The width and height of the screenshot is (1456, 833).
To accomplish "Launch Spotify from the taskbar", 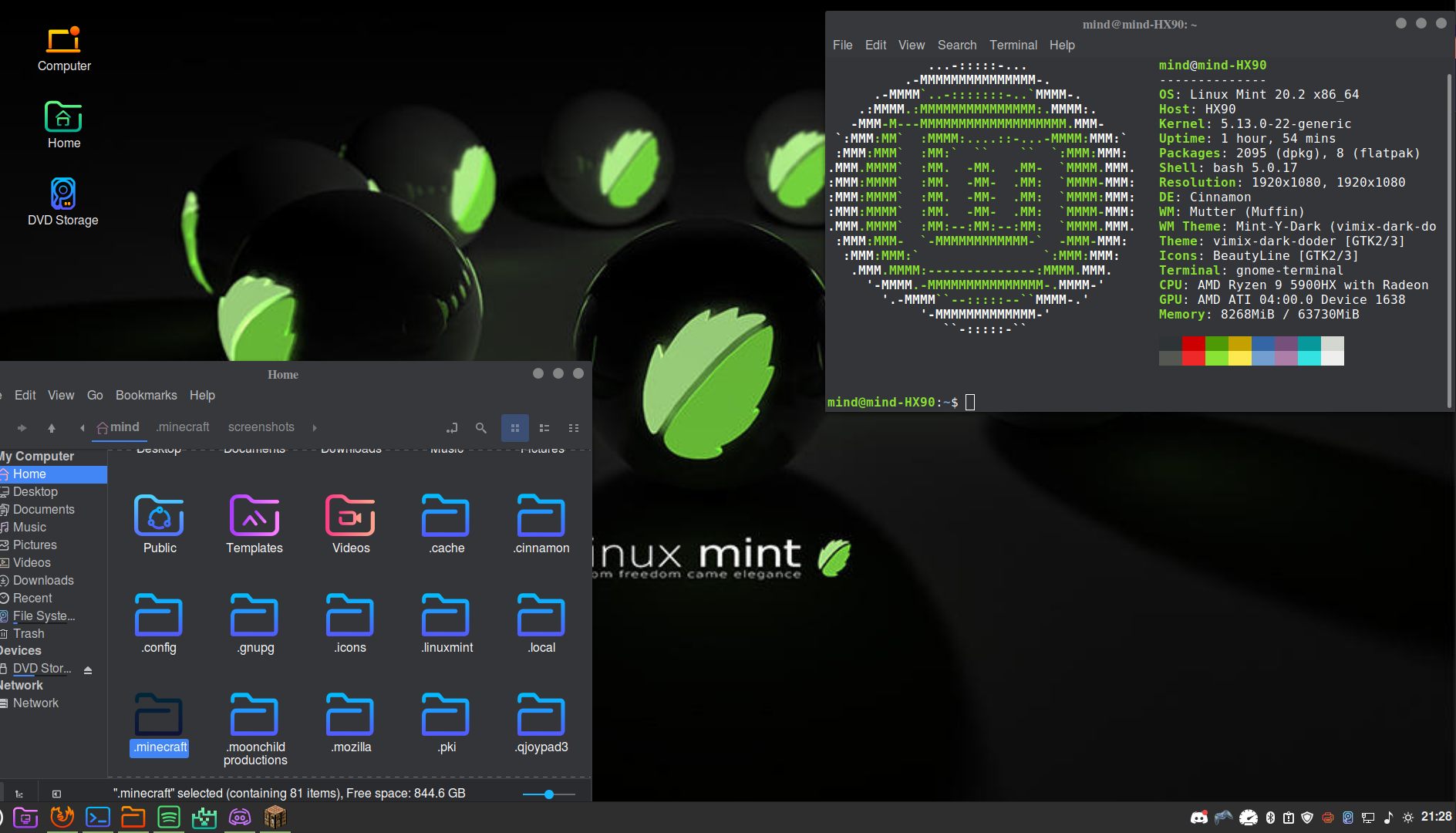I will [168, 818].
